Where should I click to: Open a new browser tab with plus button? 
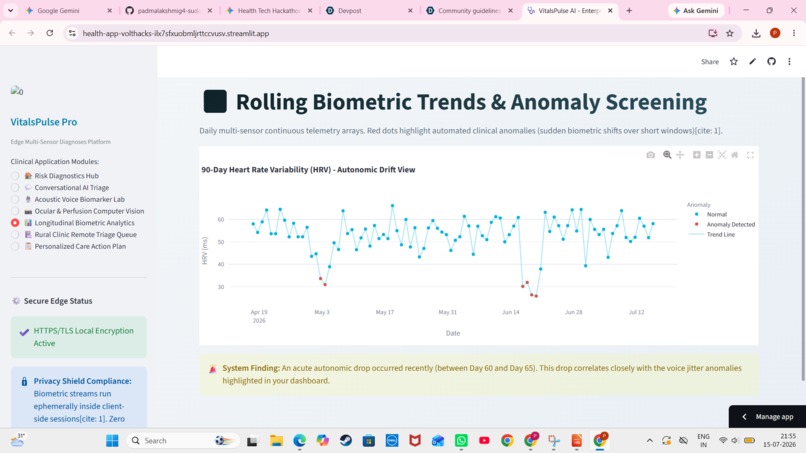pos(629,10)
